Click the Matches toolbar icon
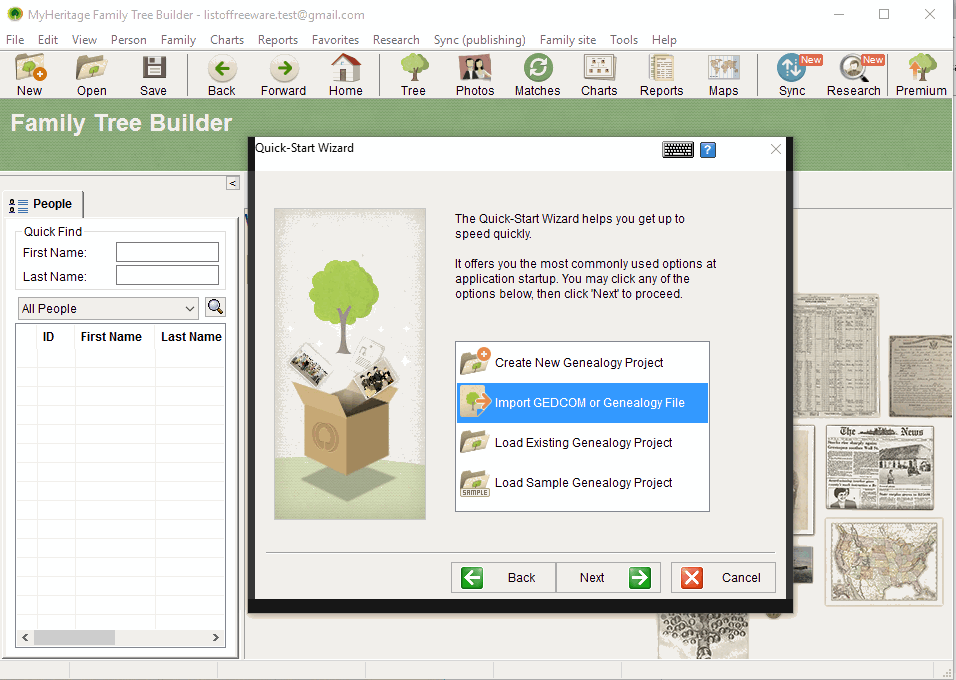This screenshot has height=680, width=956. [537, 74]
